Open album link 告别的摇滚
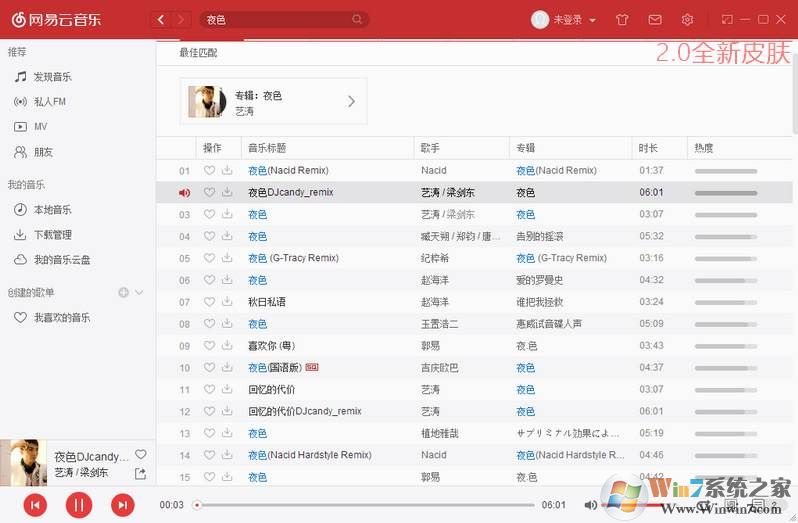Screen dimensions: 798x523 (539, 236)
